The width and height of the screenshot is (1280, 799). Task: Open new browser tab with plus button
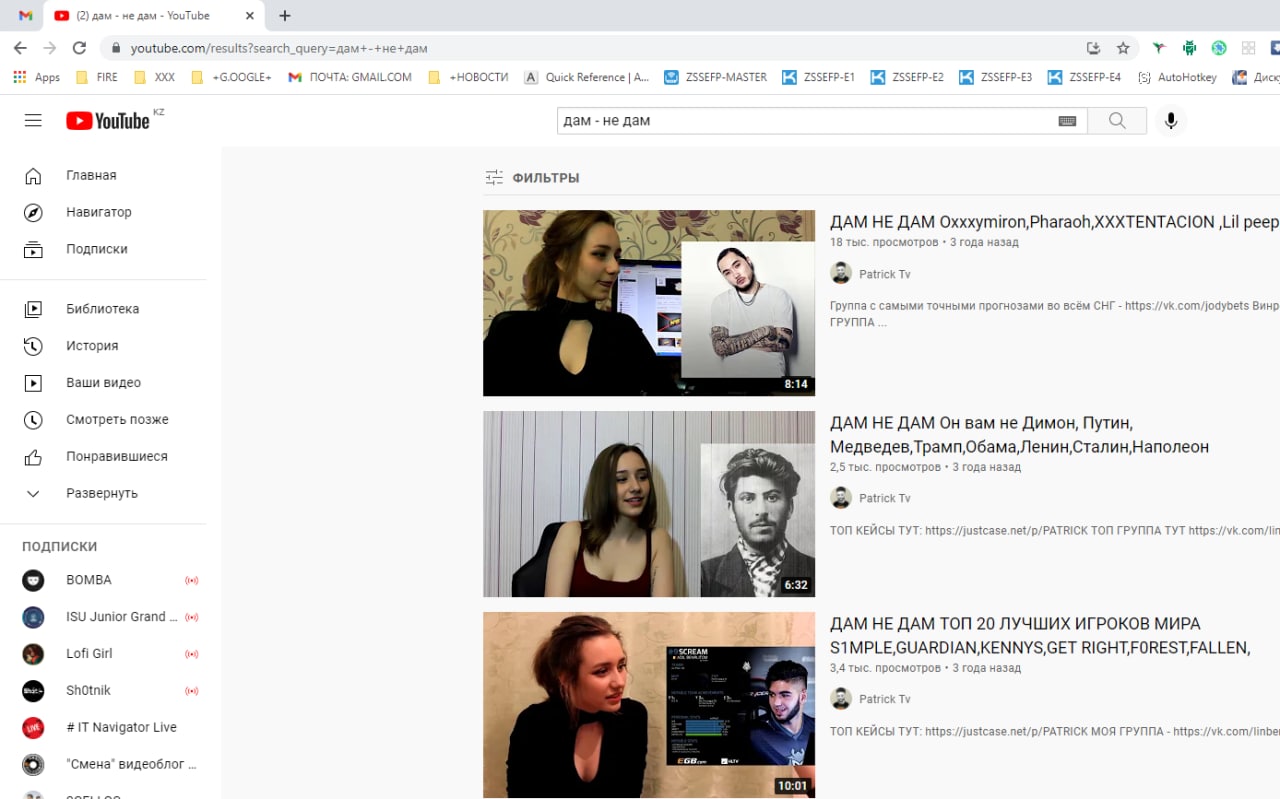(285, 15)
